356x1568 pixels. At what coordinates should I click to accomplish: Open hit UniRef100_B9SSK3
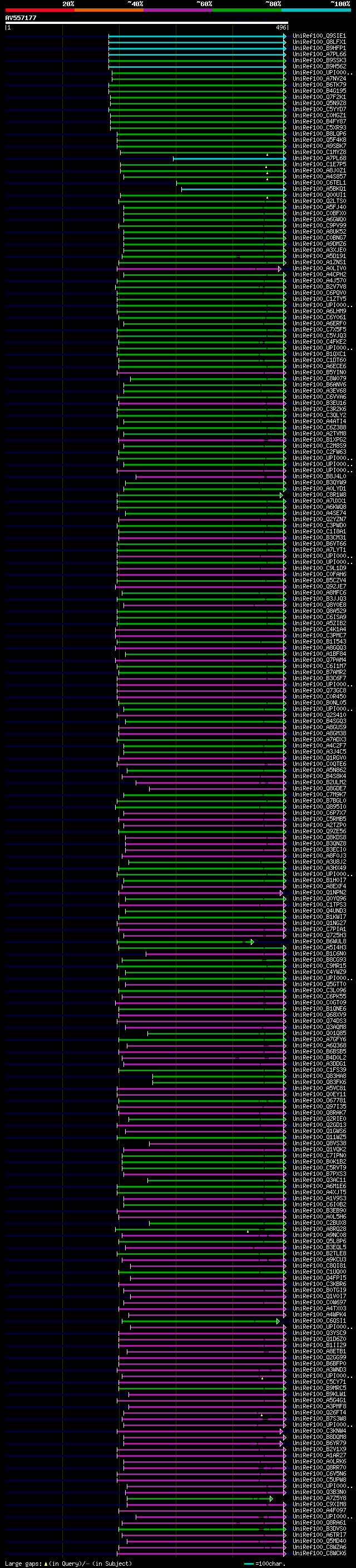click(x=319, y=60)
